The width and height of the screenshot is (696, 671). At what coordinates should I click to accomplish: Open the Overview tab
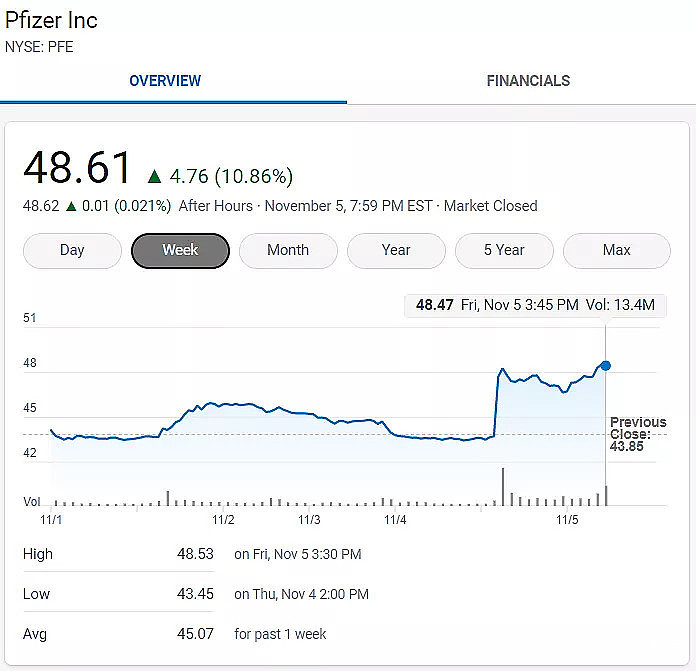tap(165, 81)
